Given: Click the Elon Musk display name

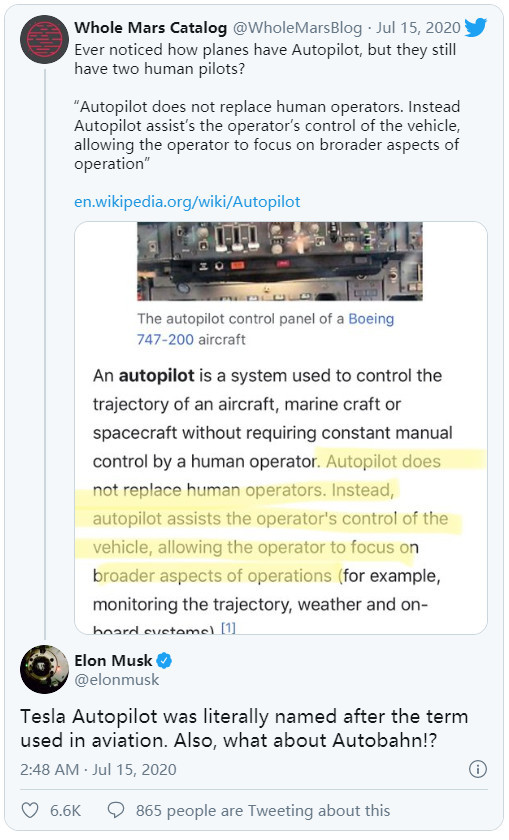Looking at the screenshot, I should pyautogui.click(x=113, y=661).
